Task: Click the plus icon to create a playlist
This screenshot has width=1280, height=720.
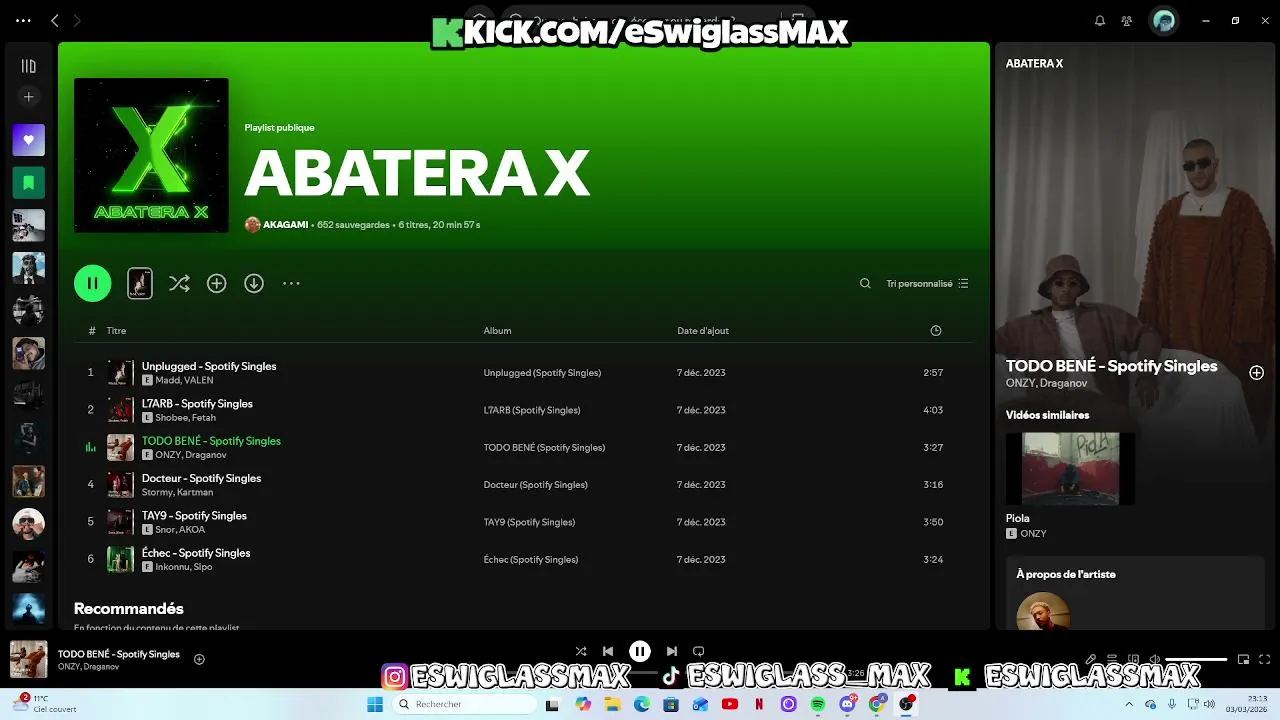Action: (x=28, y=97)
